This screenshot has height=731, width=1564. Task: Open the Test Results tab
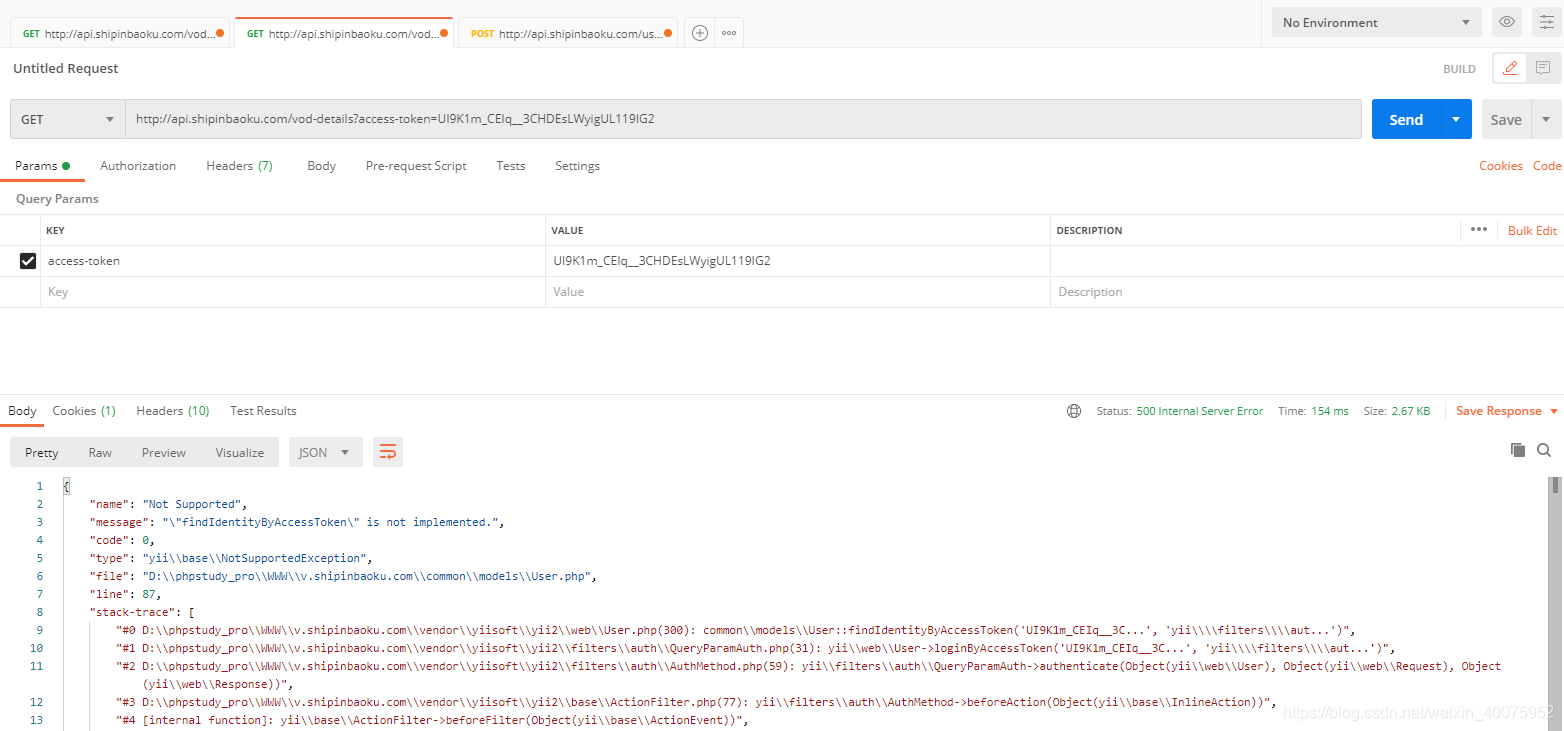(x=263, y=411)
